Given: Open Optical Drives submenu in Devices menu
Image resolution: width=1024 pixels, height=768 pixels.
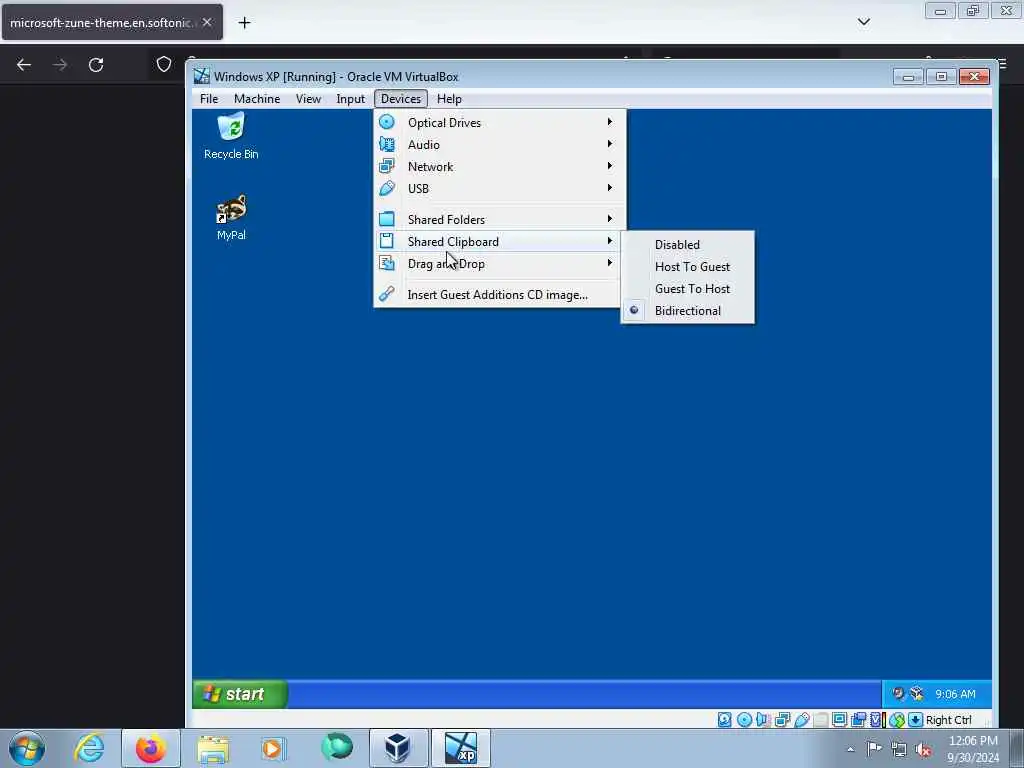Looking at the screenshot, I should coord(499,123).
